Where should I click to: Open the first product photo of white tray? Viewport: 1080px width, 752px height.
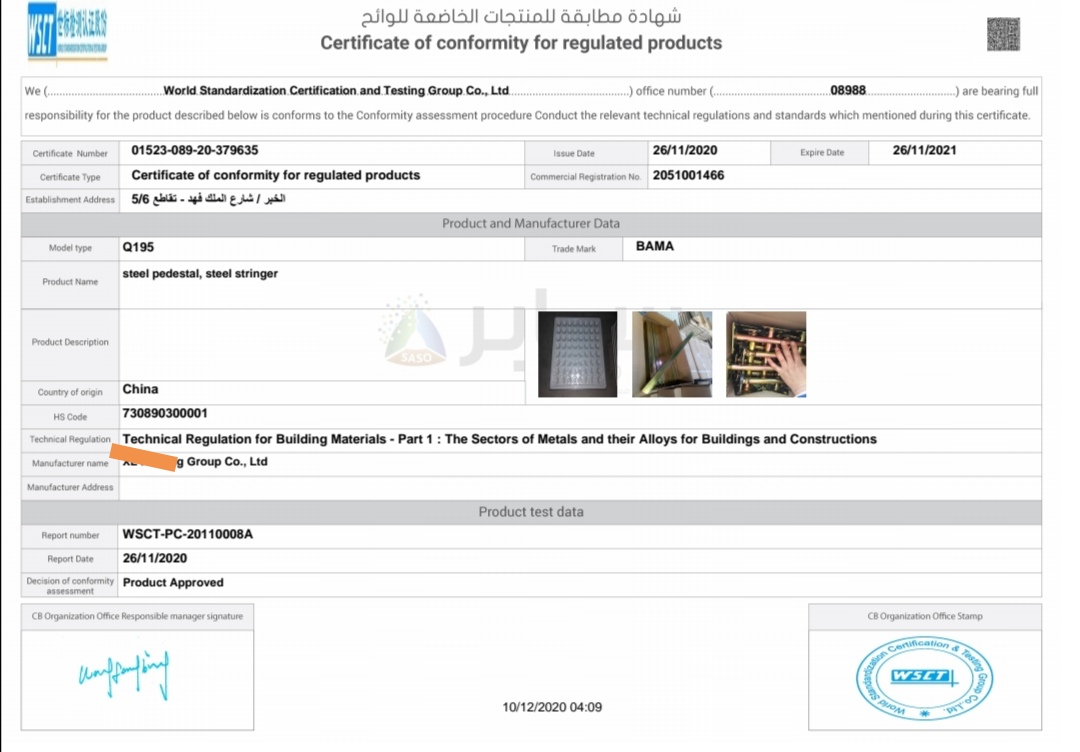[577, 354]
